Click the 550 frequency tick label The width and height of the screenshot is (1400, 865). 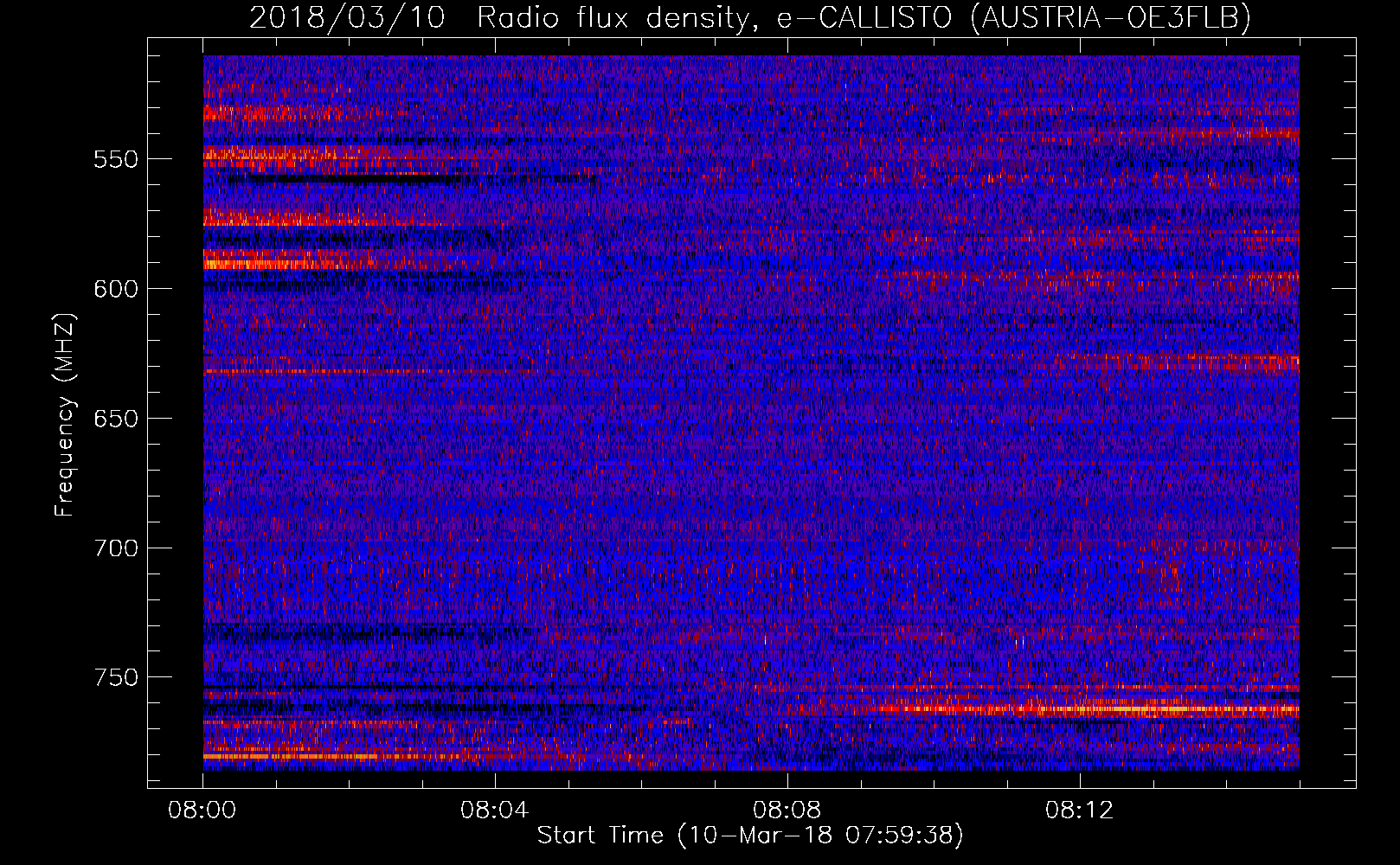coord(116,160)
